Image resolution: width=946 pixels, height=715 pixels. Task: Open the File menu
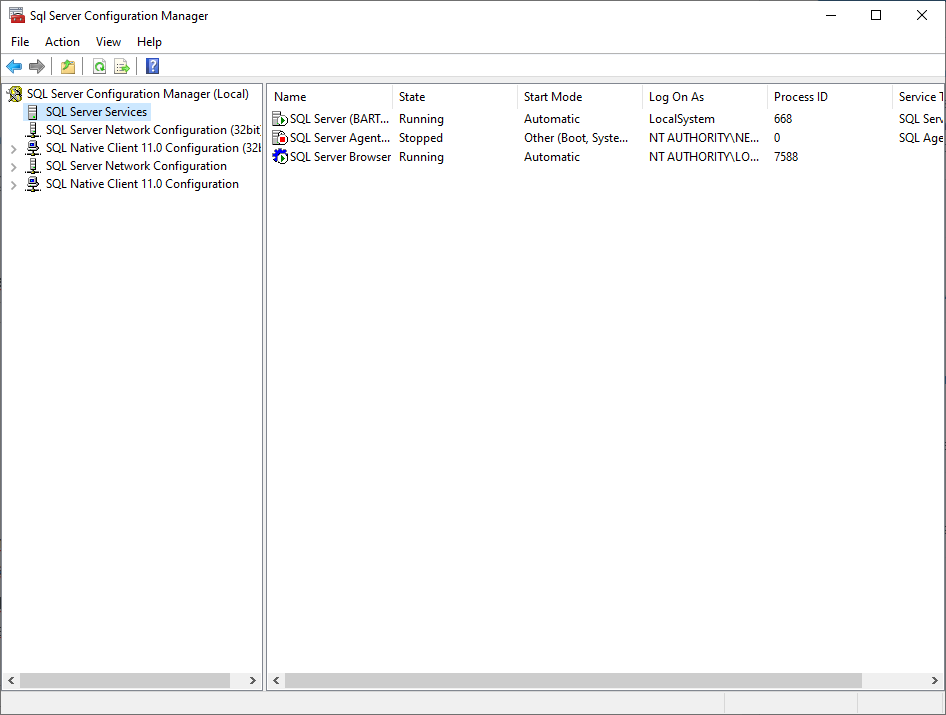(20, 42)
